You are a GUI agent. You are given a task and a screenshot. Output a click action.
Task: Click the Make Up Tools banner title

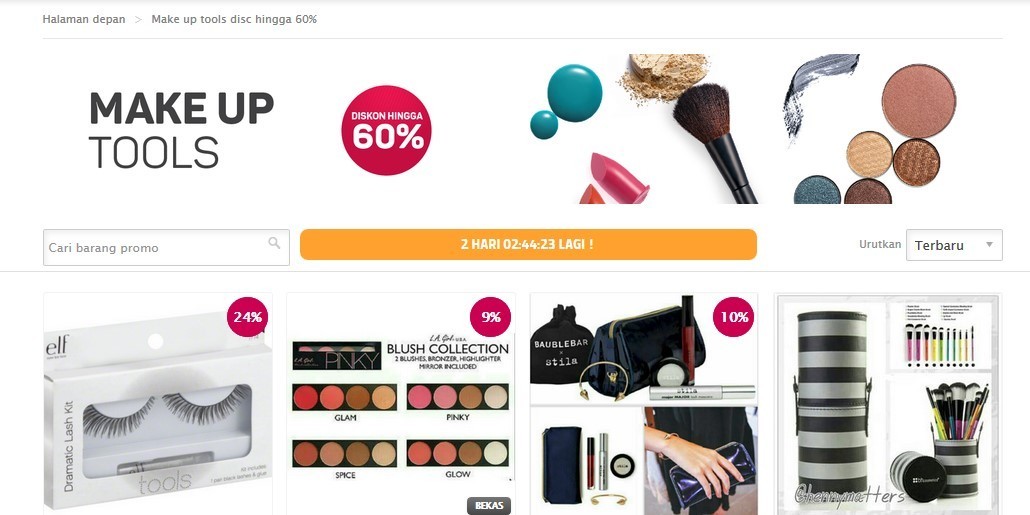pos(181,130)
